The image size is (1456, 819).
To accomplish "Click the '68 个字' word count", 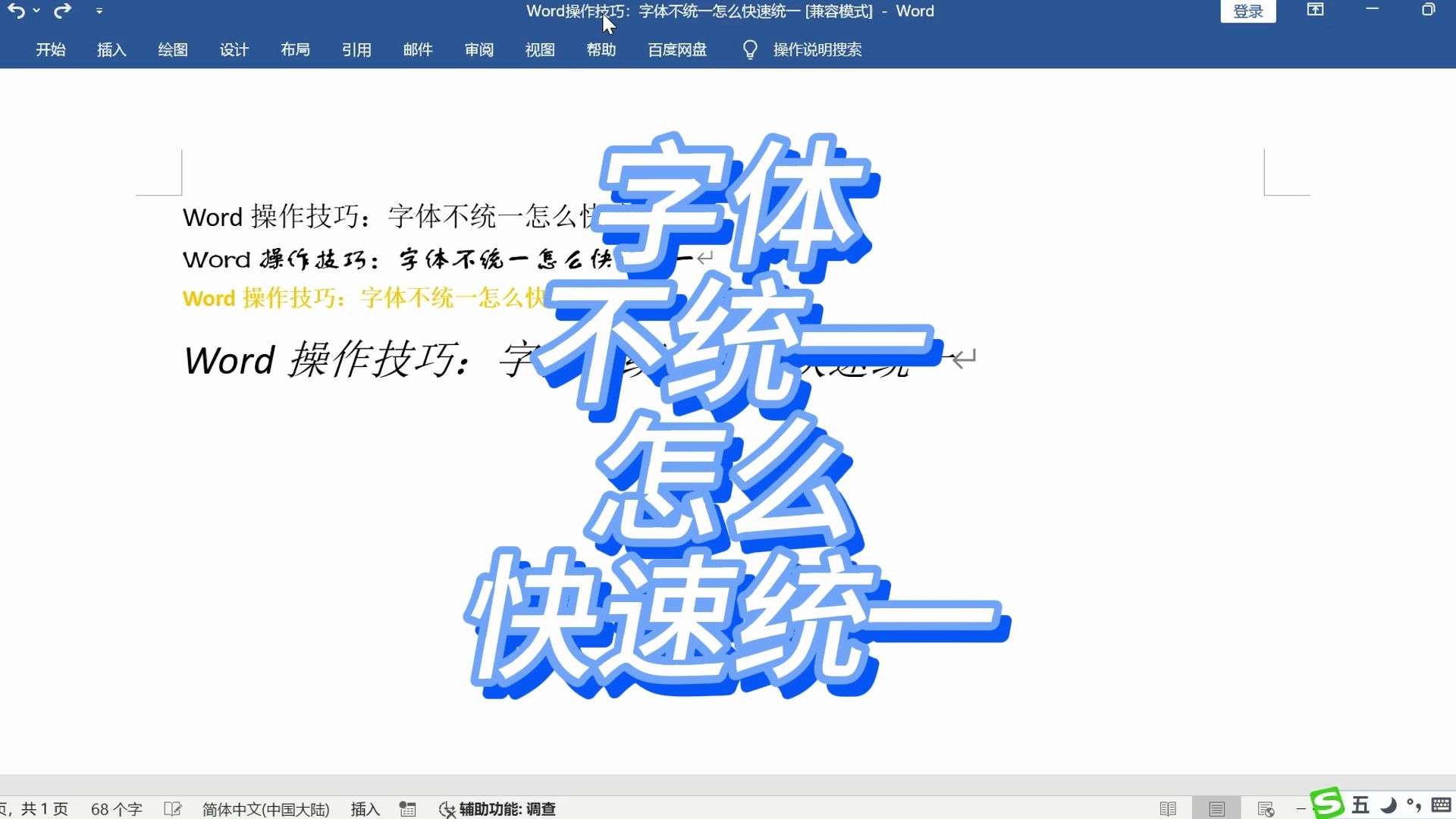I will click(x=117, y=809).
